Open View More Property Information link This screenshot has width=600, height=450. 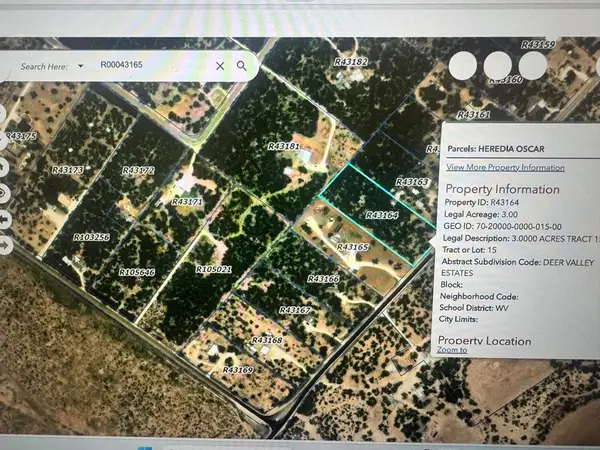coord(505,167)
